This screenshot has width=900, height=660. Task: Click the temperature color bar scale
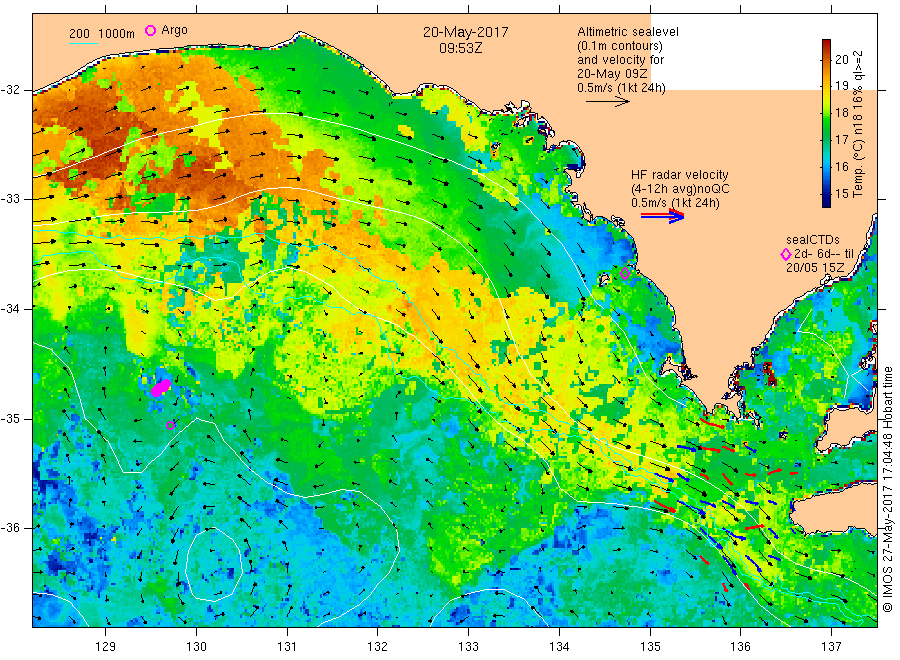click(x=826, y=123)
